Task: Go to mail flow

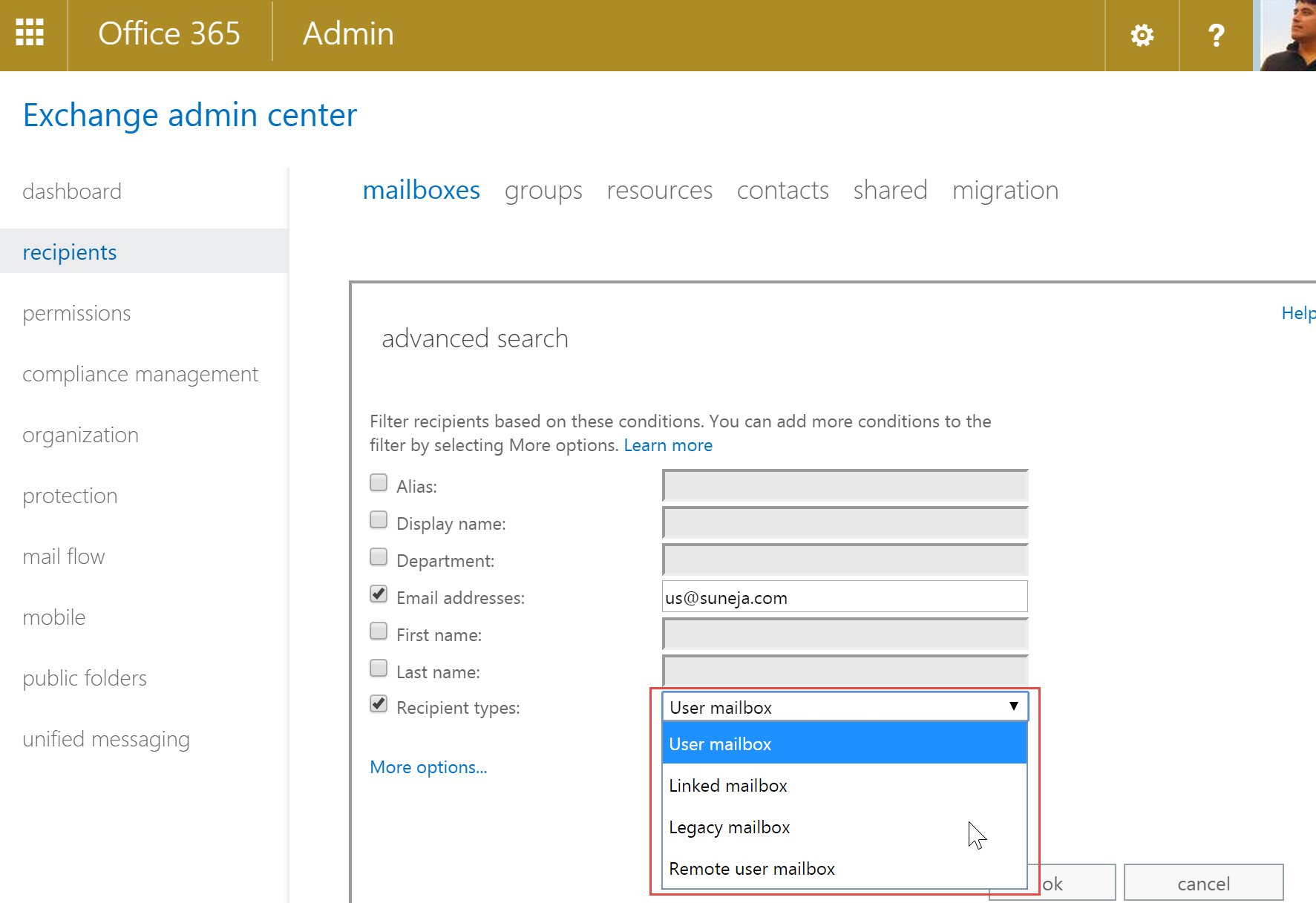Action: 64,556
